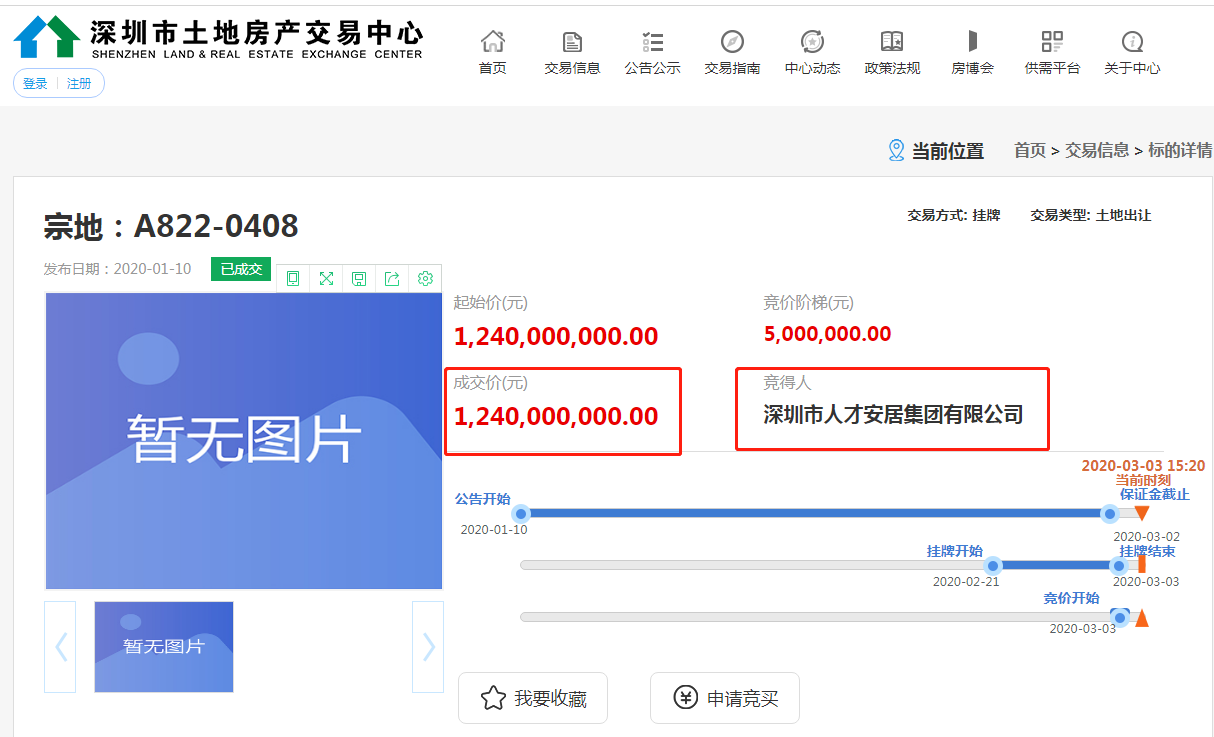Open 中心动态 refresh-star icon in navigation

[812, 41]
